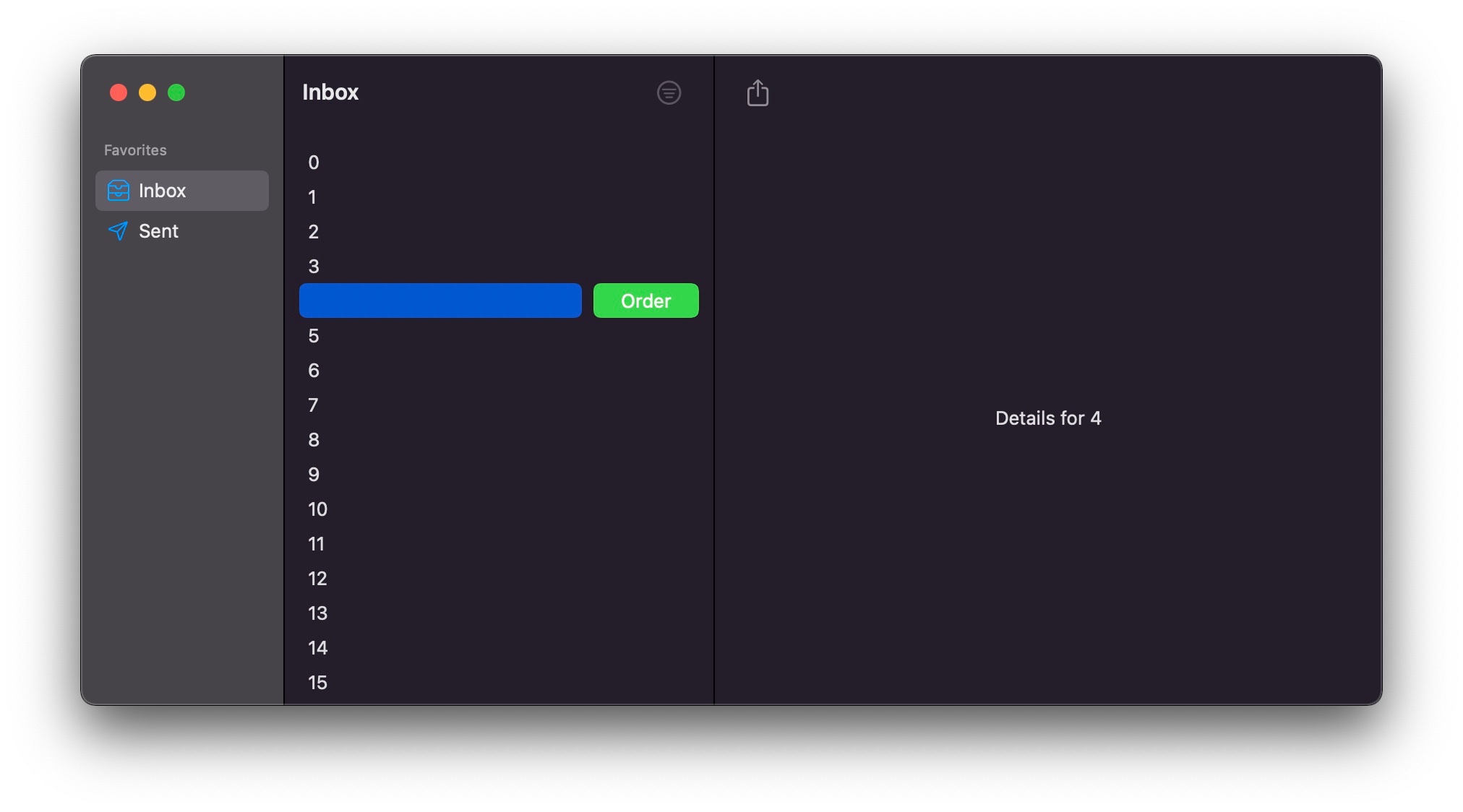Open the Sent mailbox in sidebar
This screenshot has height=812, width=1463.
(159, 231)
